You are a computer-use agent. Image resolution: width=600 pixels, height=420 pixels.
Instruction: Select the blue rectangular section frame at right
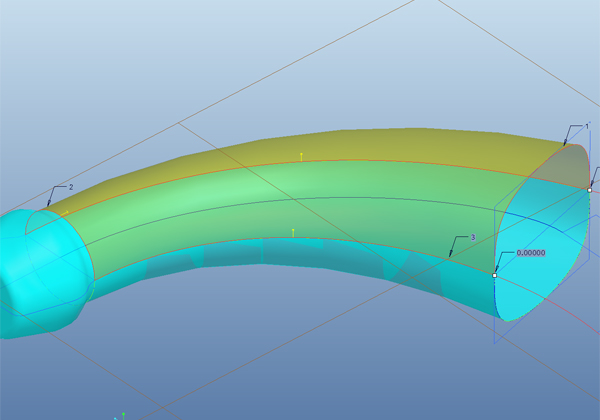click(x=496, y=320)
